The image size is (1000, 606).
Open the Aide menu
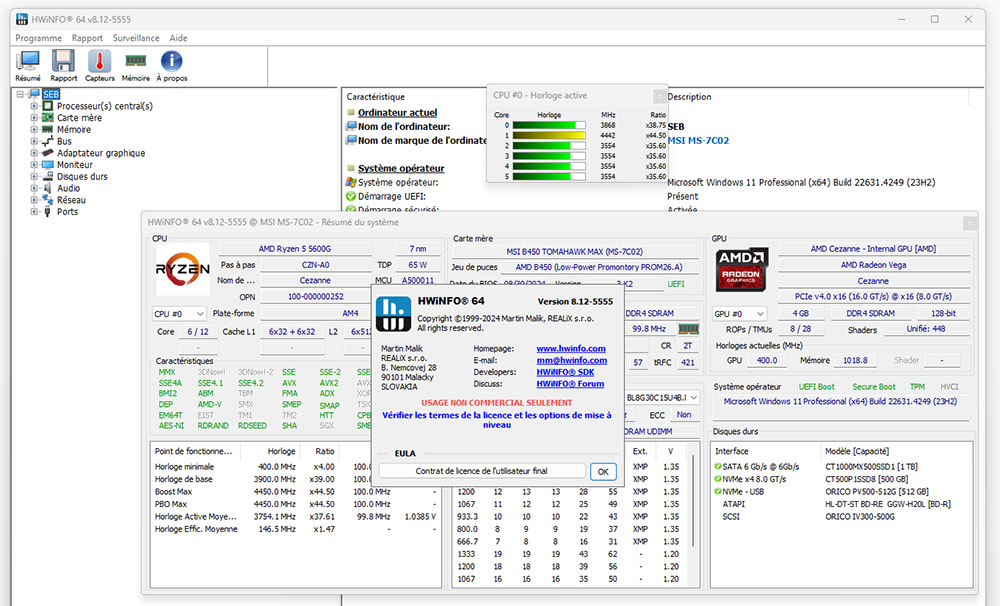coord(179,38)
